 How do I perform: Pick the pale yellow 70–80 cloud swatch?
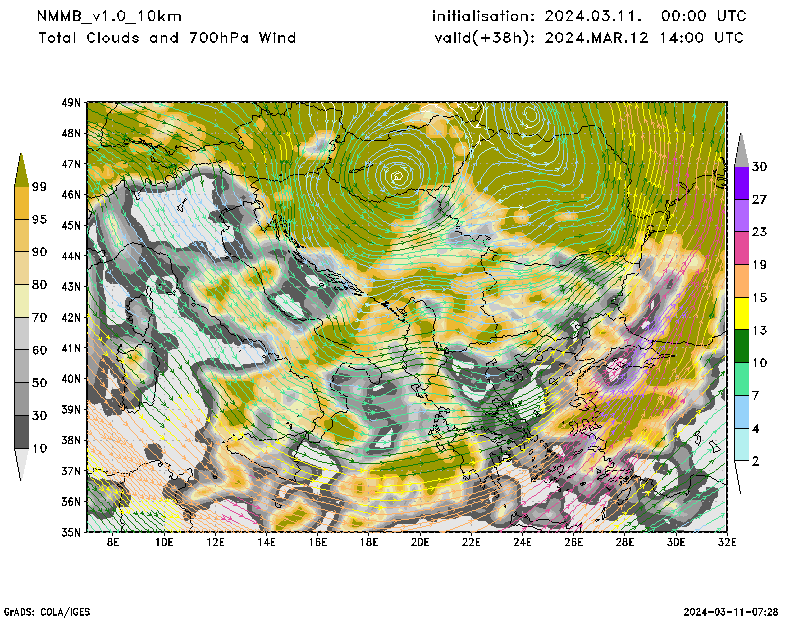[22, 301]
